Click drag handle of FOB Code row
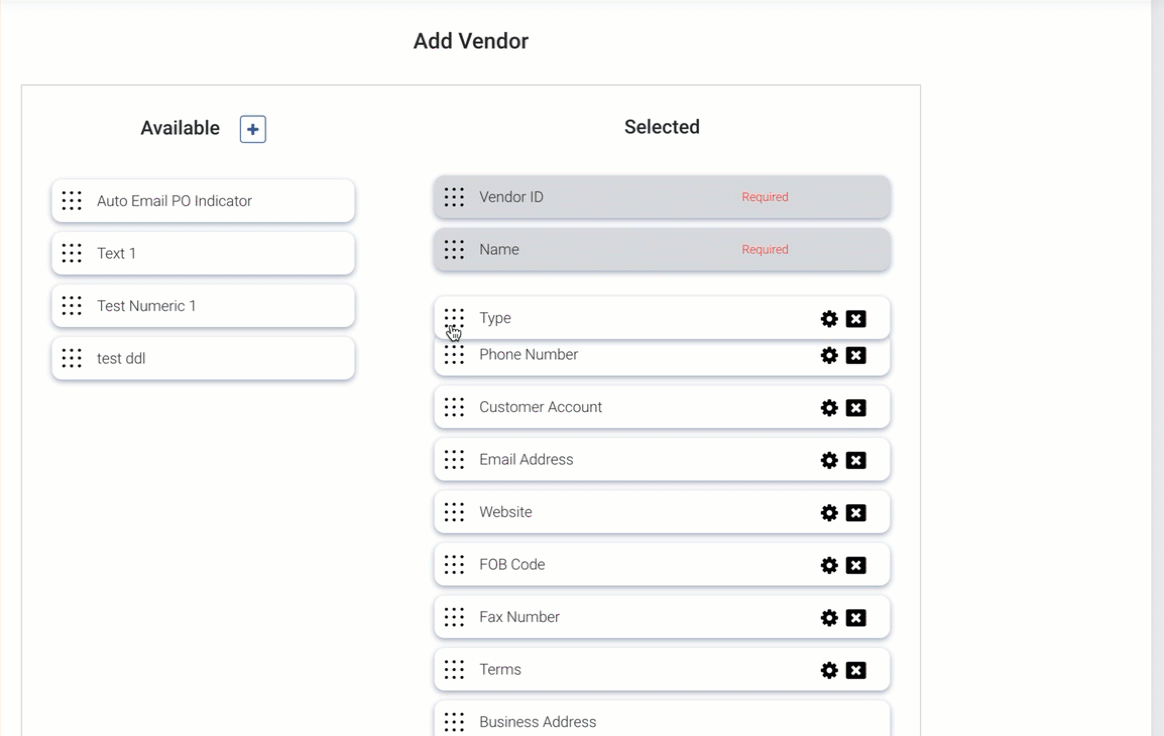The height and width of the screenshot is (736, 1164). point(454,564)
